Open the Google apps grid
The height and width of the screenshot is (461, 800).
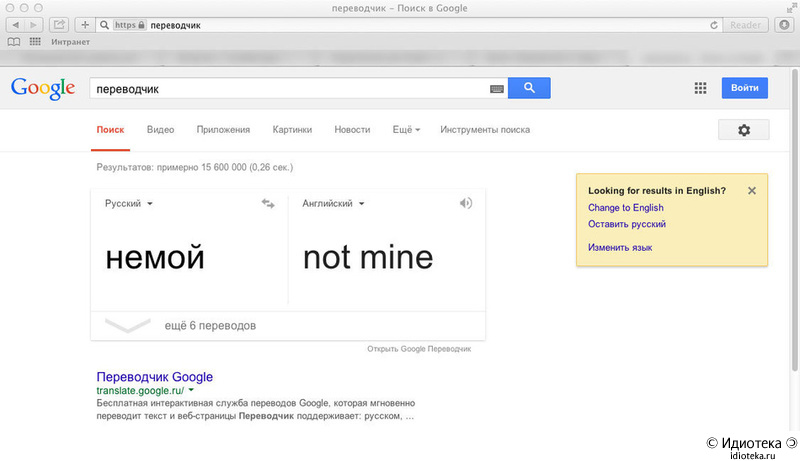pyautogui.click(x=700, y=89)
